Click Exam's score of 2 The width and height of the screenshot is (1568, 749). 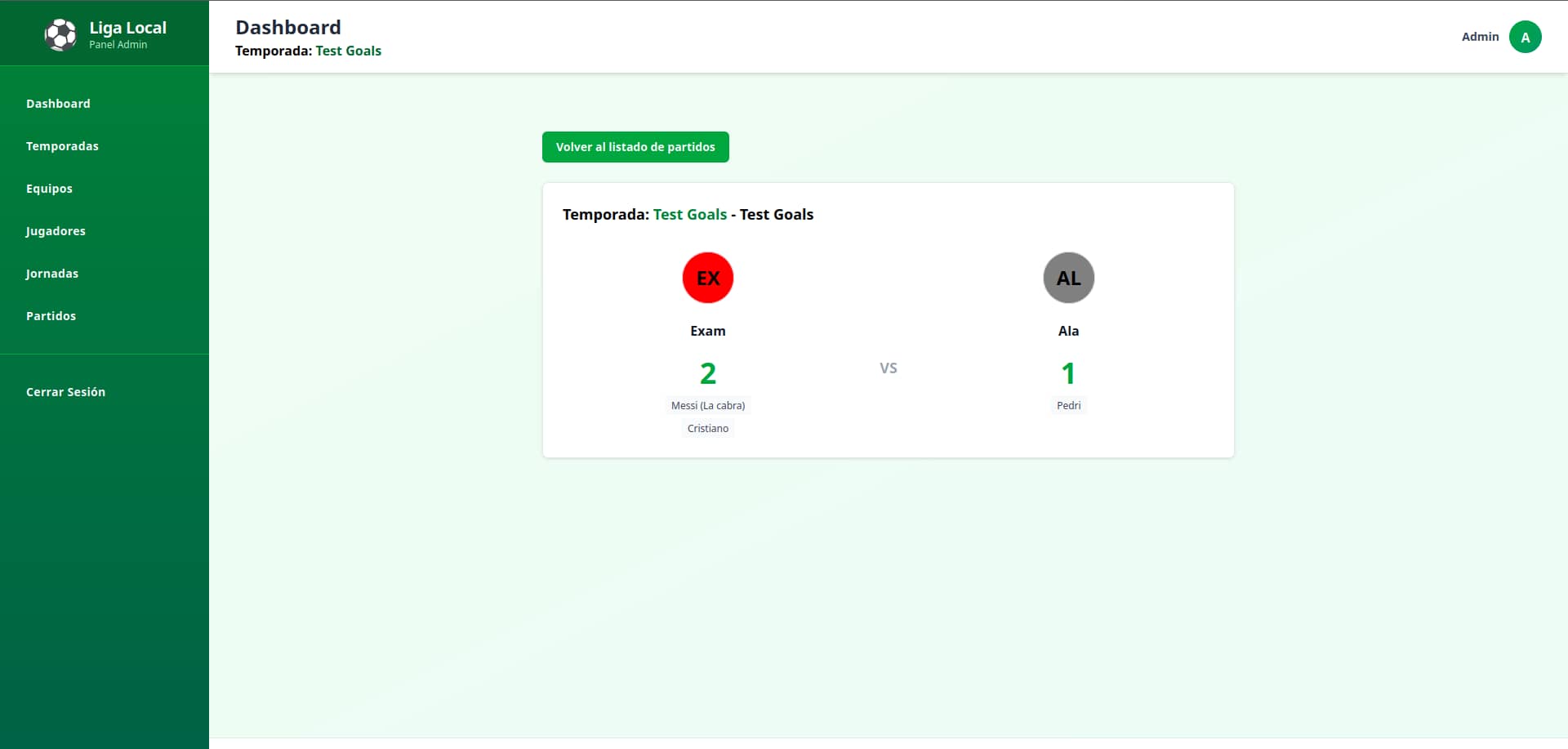tap(708, 373)
